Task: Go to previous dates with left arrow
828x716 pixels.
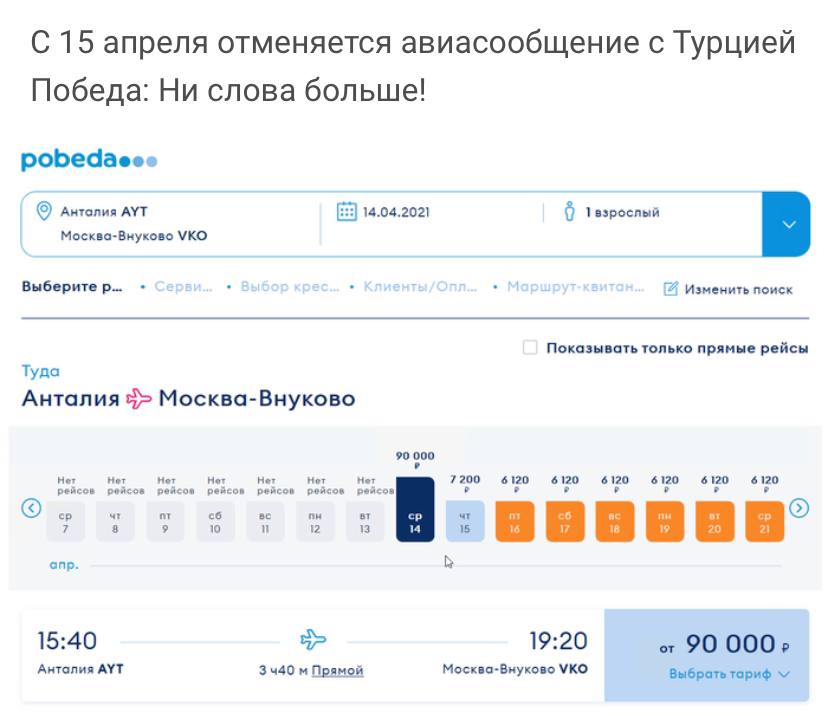Action: pyautogui.click(x=31, y=508)
